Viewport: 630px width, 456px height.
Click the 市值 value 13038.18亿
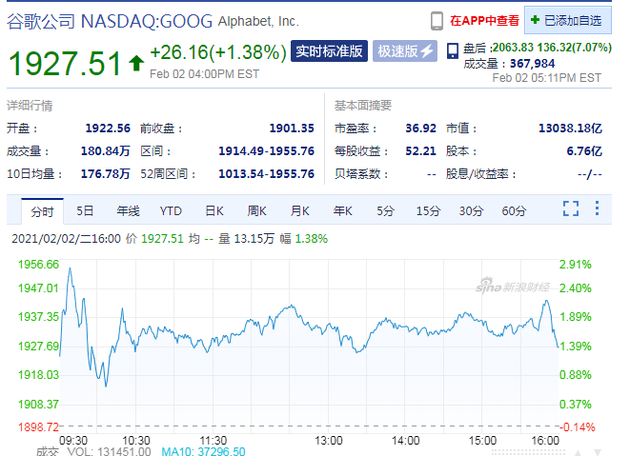(x=571, y=128)
